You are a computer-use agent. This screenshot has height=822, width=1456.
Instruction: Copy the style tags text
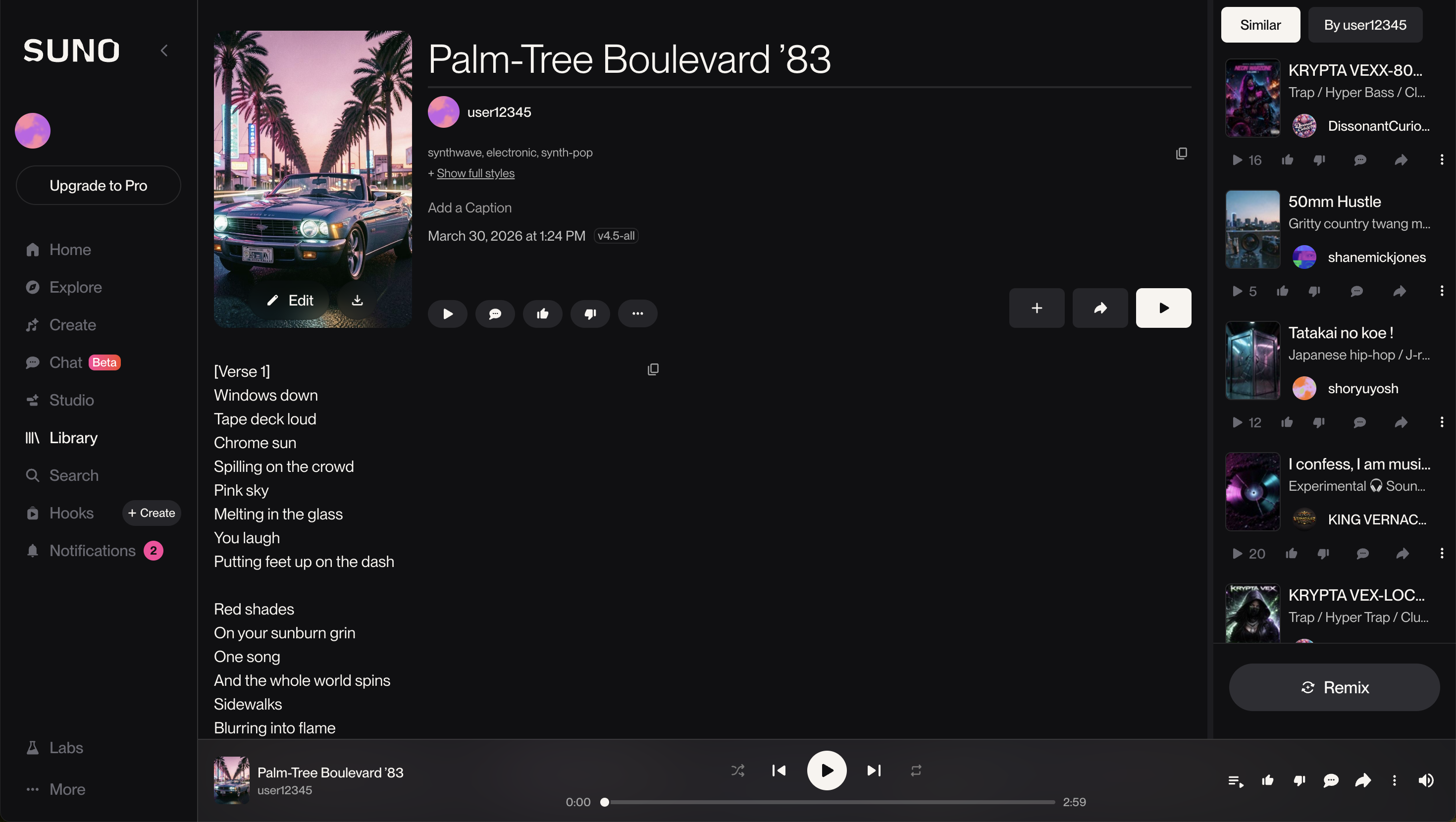(x=1181, y=154)
